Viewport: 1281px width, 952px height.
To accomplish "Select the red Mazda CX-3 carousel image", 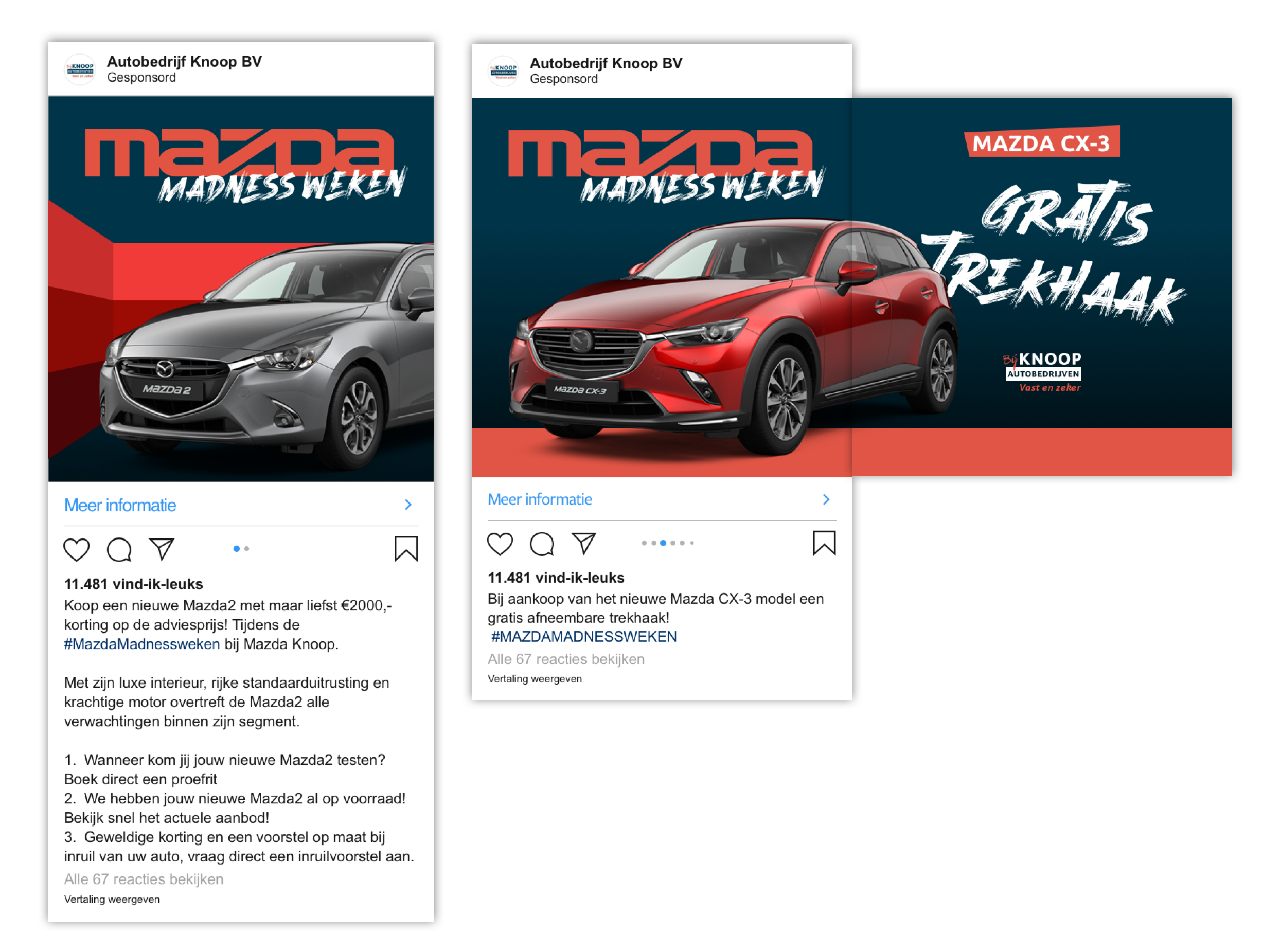I will [662, 287].
